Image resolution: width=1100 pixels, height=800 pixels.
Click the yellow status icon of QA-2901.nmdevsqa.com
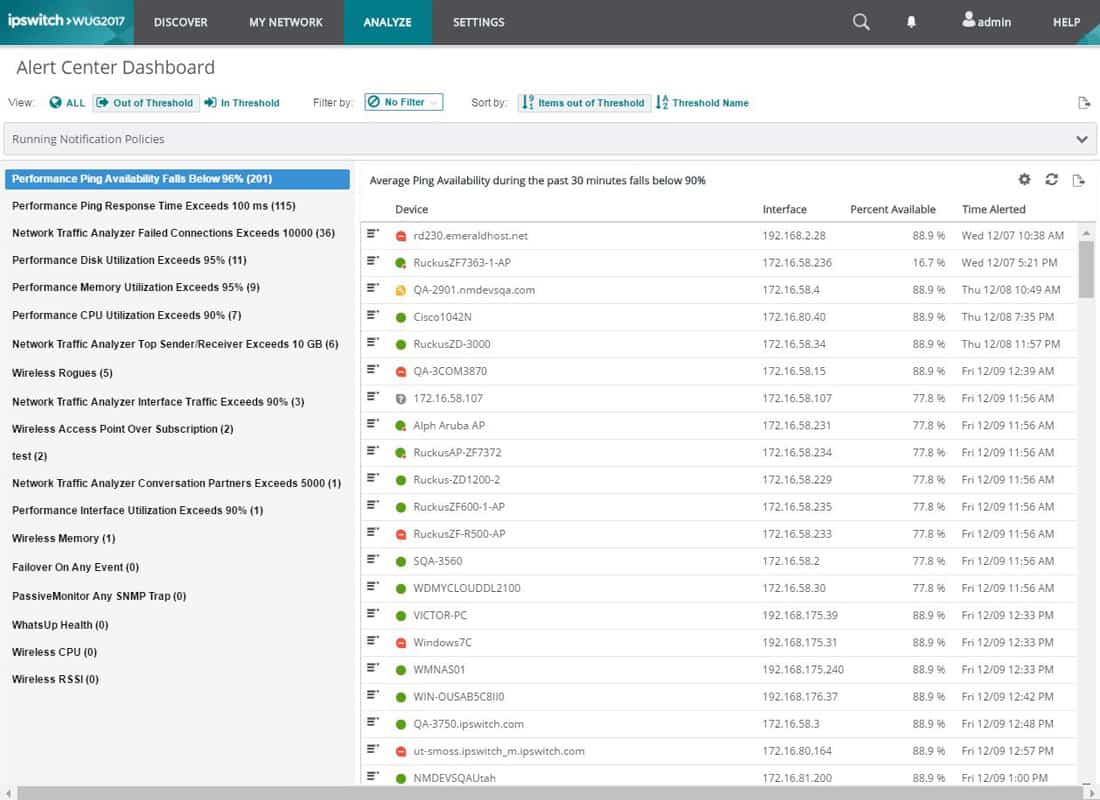point(401,291)
